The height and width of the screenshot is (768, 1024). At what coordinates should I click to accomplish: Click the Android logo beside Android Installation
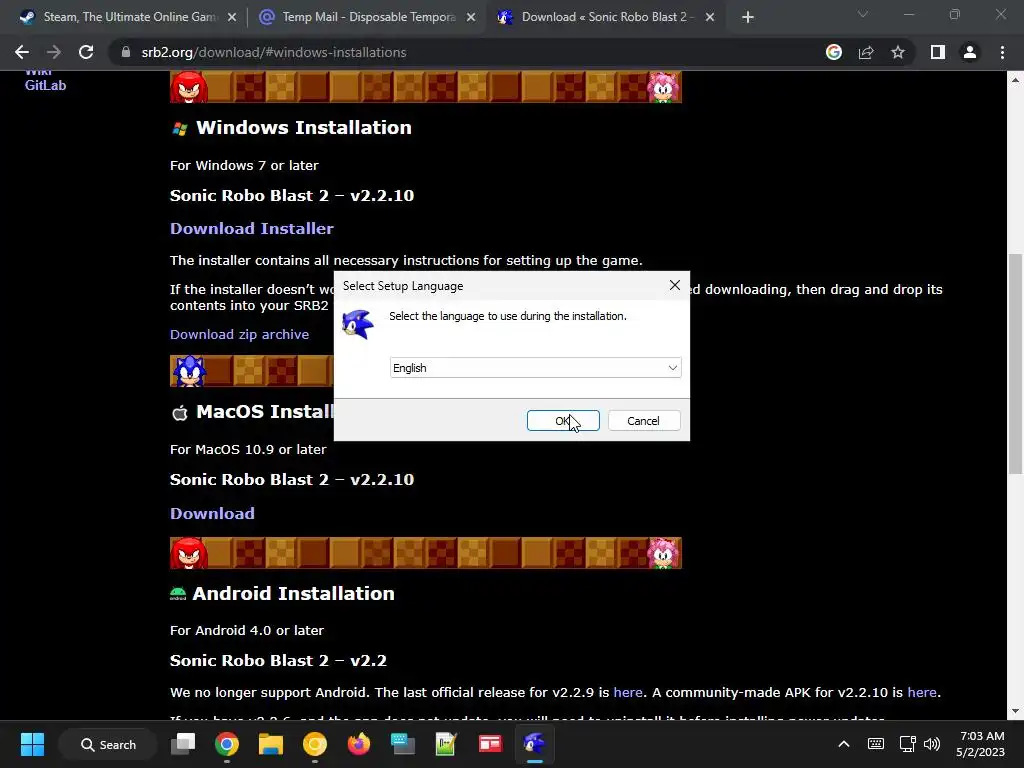[178, 594]
